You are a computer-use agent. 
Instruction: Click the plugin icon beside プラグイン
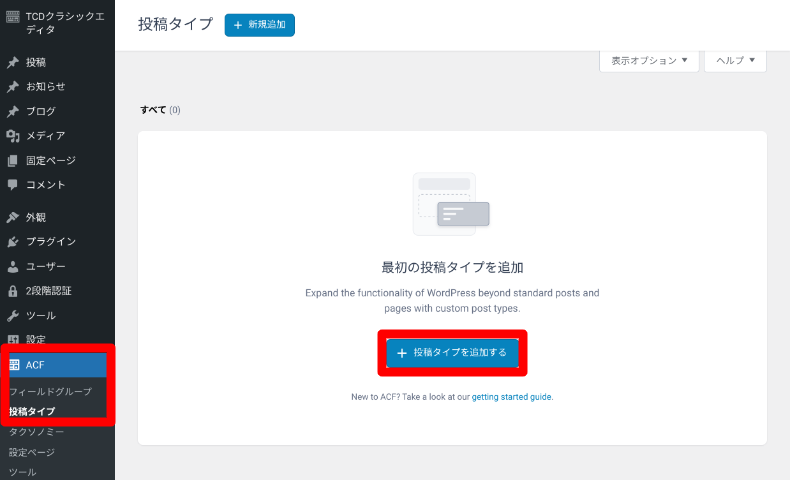(13, 242)
